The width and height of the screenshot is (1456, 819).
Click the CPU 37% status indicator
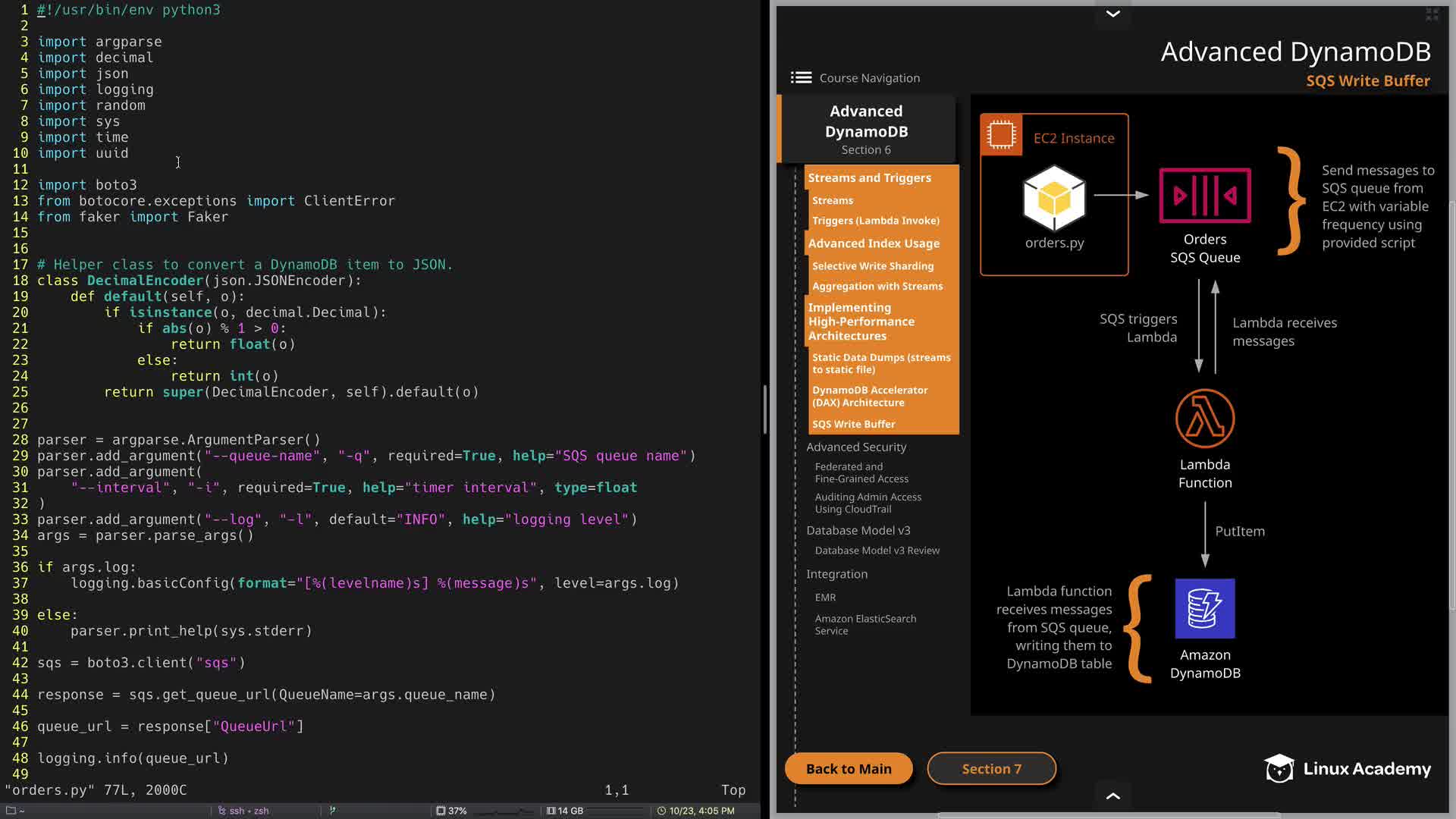coord(451,811)
